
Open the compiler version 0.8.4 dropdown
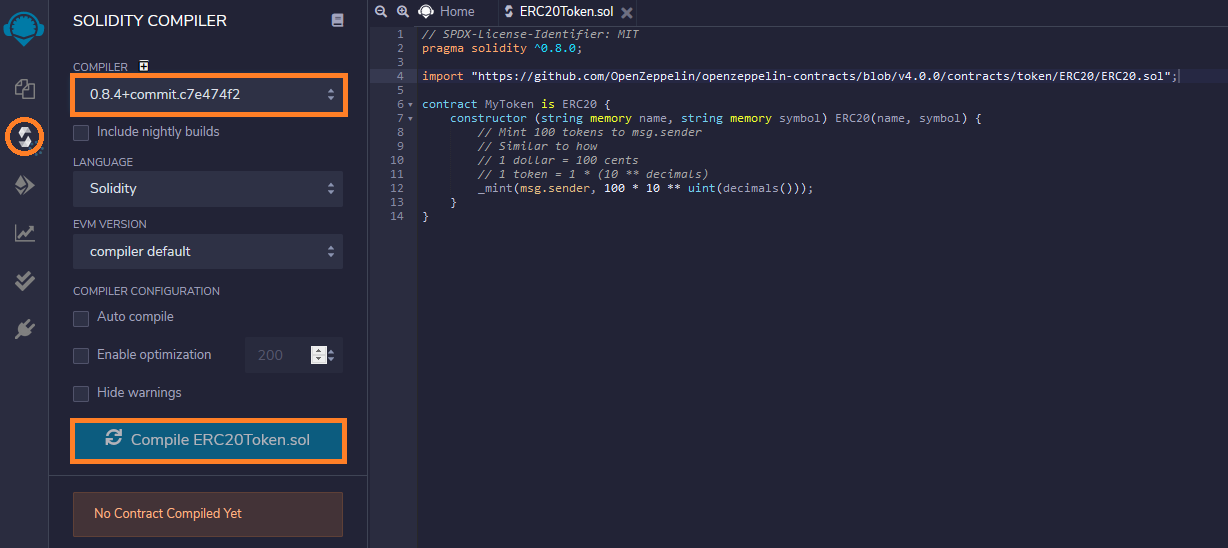coord(208,94)
